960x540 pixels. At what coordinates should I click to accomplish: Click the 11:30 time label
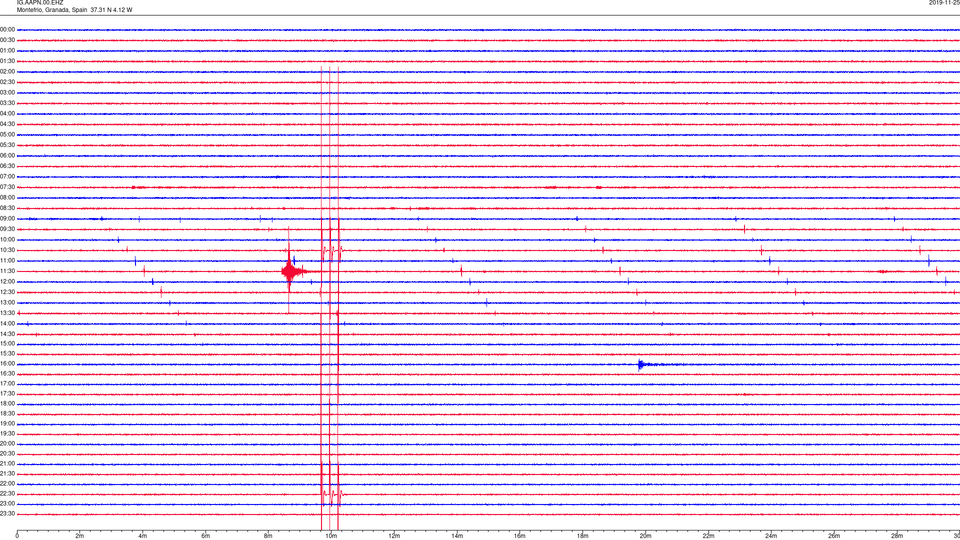[x=7, y=271]
